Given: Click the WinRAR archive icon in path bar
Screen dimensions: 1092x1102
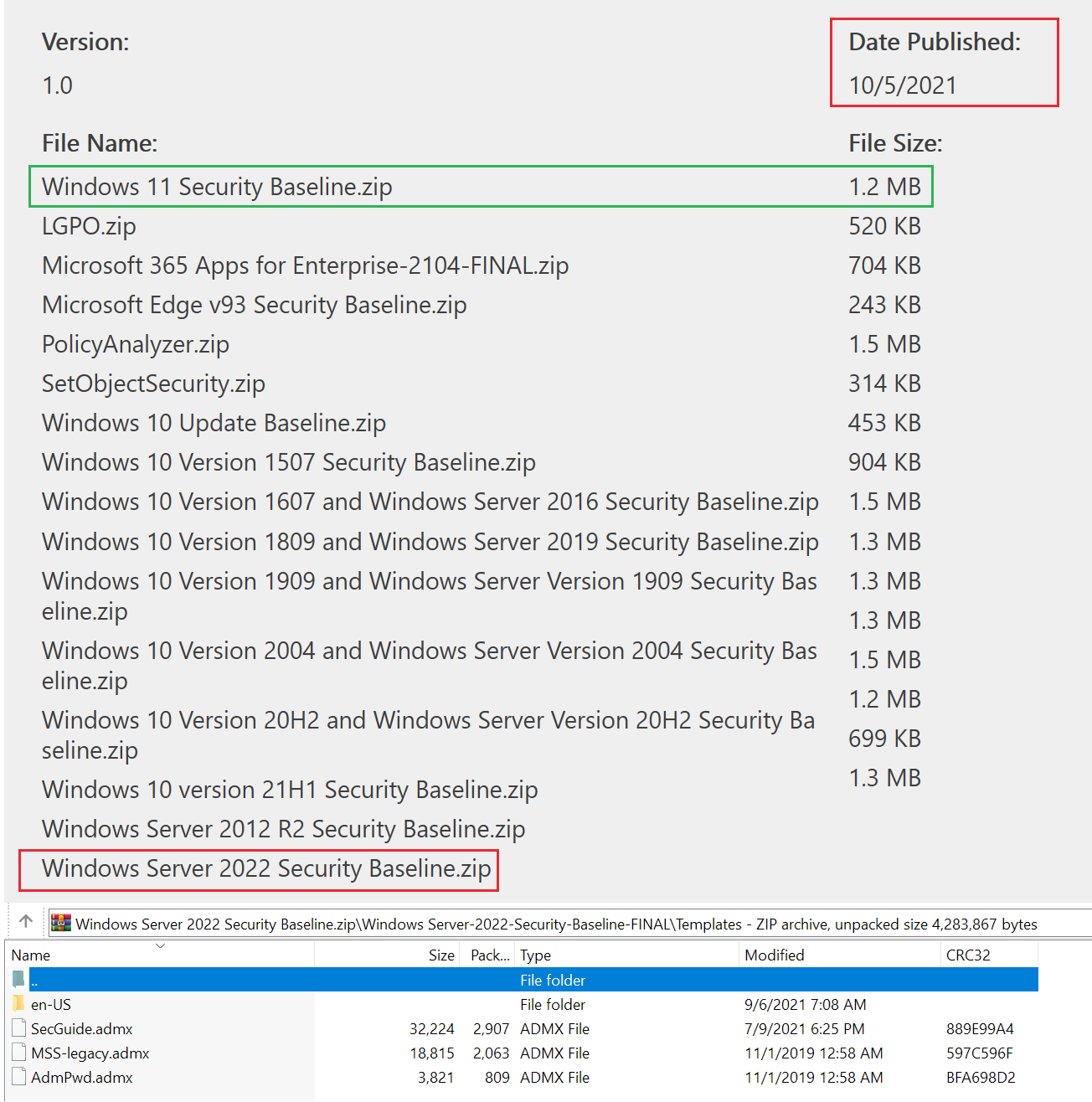Looking at the screenshot, I should [61, 923].
